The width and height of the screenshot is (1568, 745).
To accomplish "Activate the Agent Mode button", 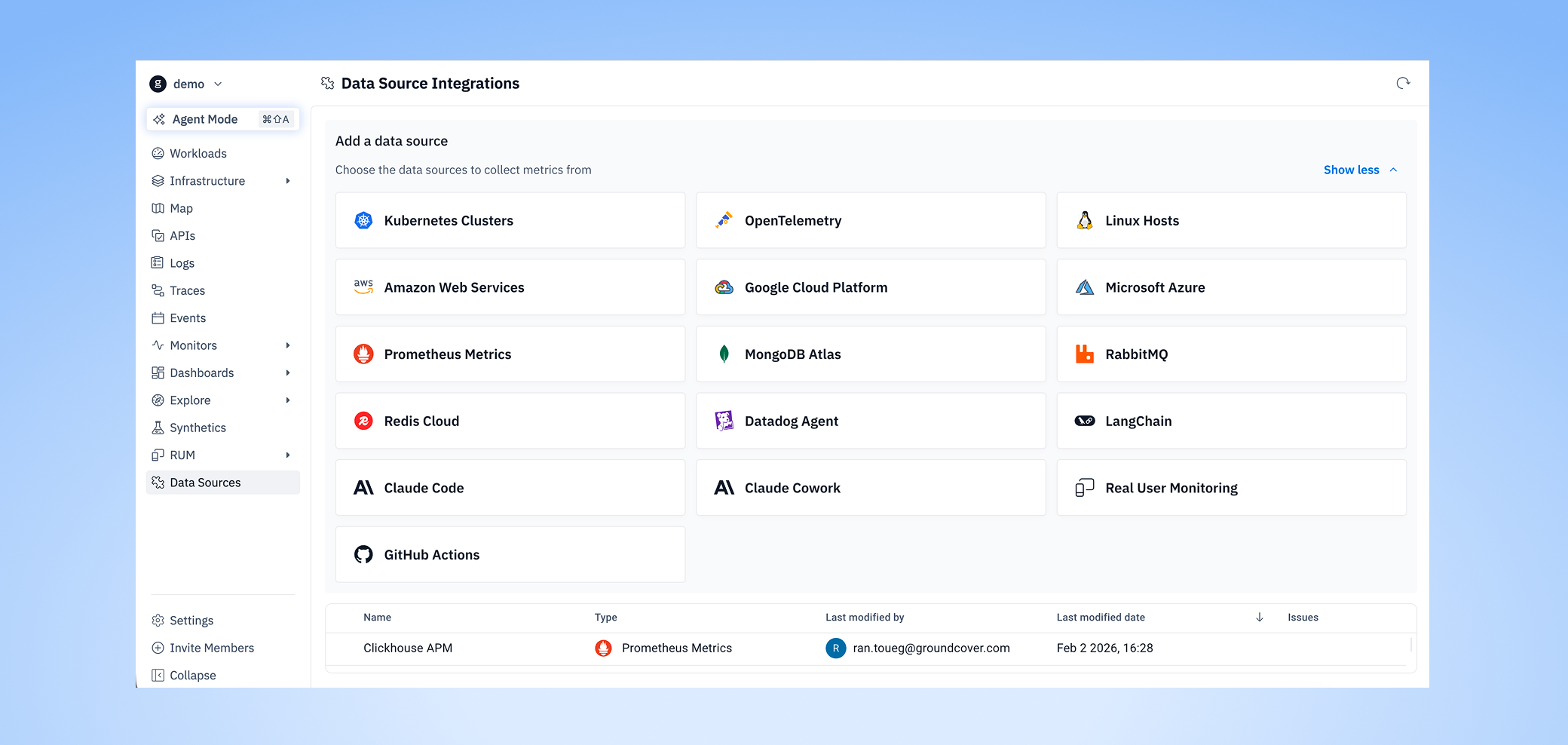I will (223, 119).
